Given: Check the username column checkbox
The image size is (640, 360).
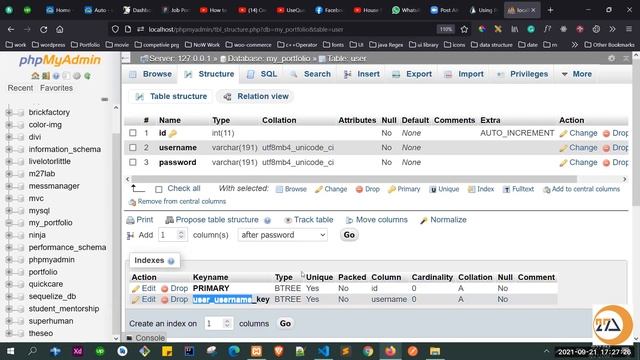Looking at the screenshot, I should click(133, 147).
